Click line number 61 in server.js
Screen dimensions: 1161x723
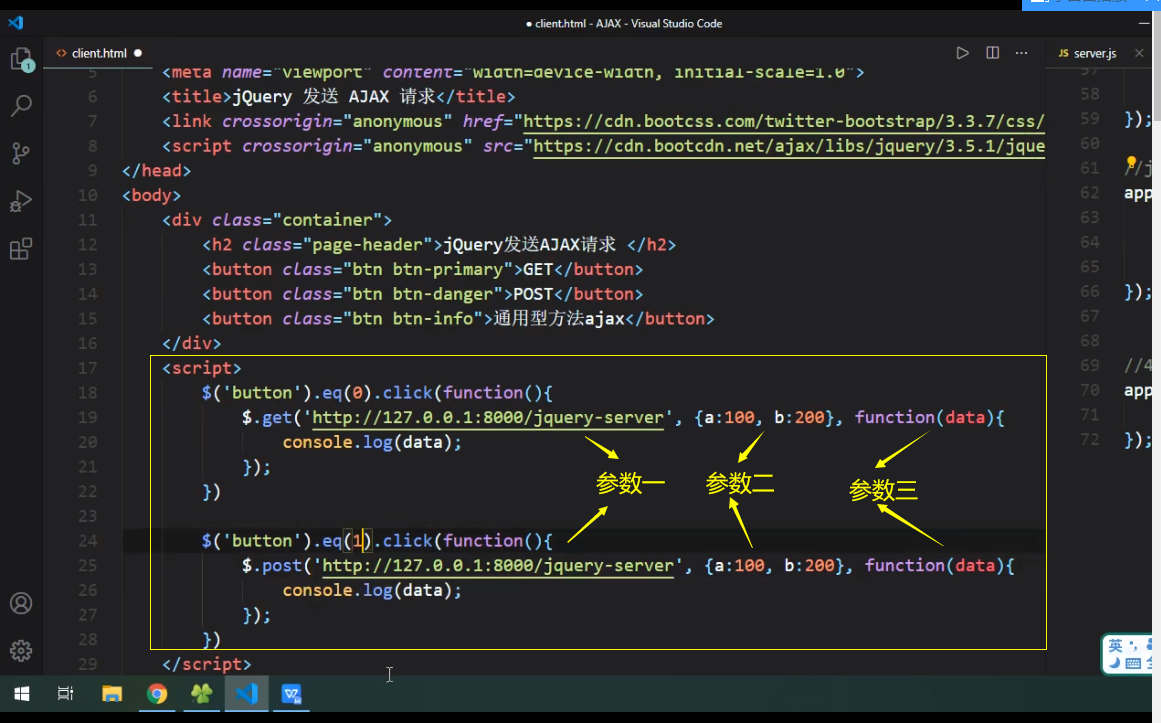pyautogui.click(x=1089, y=168)
